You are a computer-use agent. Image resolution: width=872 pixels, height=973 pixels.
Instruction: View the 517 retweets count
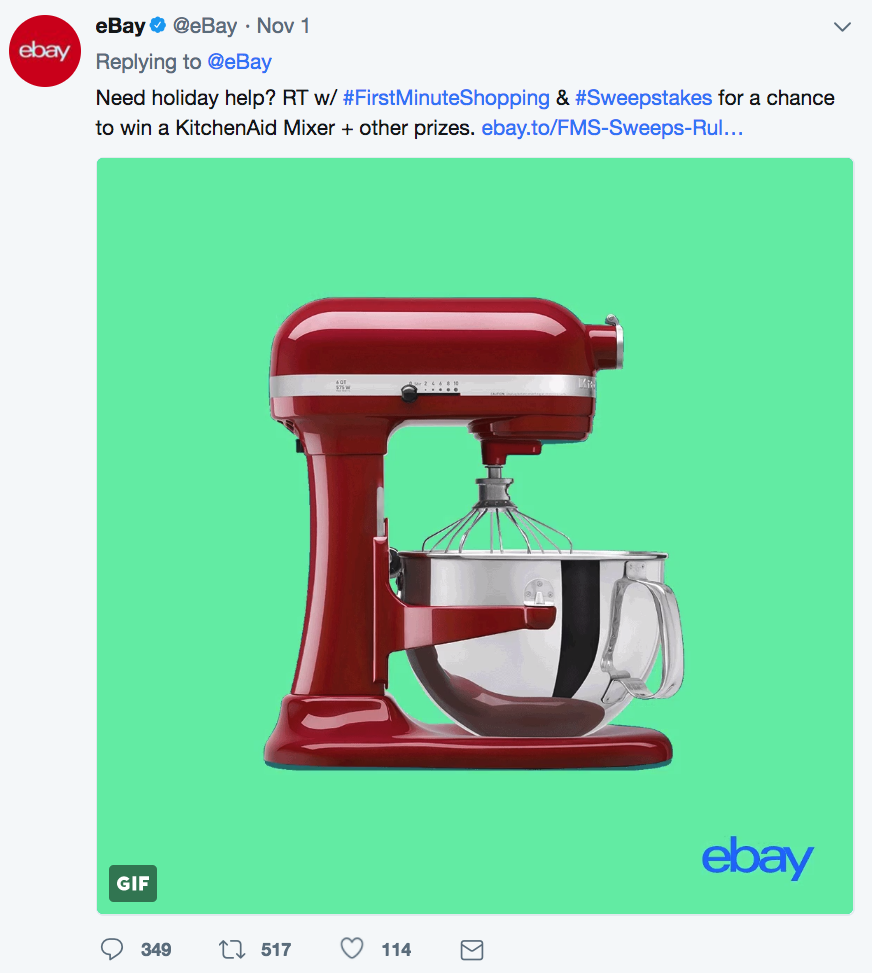point(276,949)
